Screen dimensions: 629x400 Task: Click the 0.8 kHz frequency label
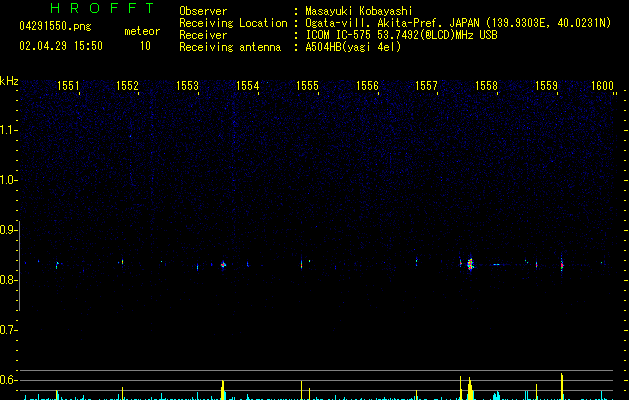tap(9, 280)
